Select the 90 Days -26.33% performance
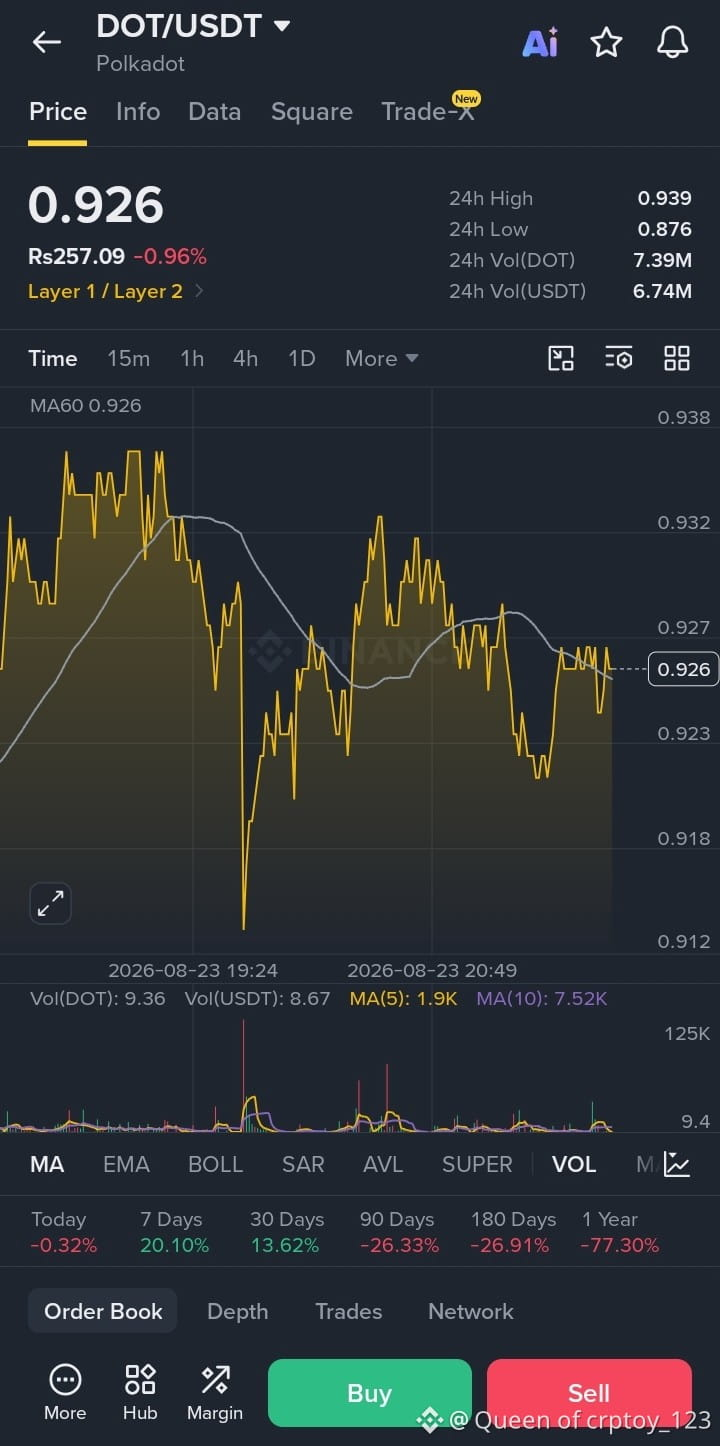Viewport: 720px width, 1446px height. click(399, 1232)
